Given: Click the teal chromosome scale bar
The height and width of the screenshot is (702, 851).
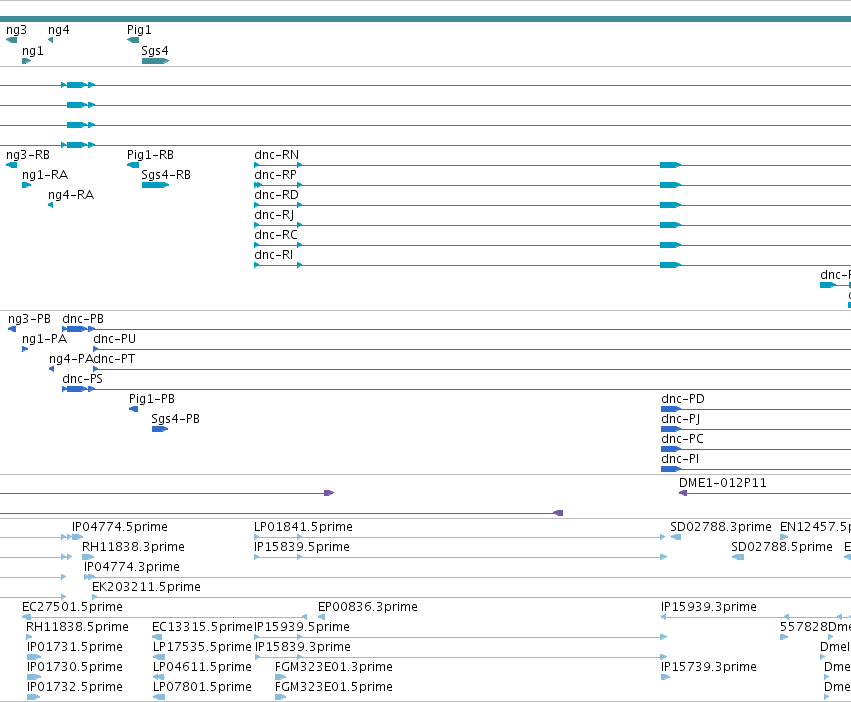Looking at the screenshot, I should [x=426, y=19].
